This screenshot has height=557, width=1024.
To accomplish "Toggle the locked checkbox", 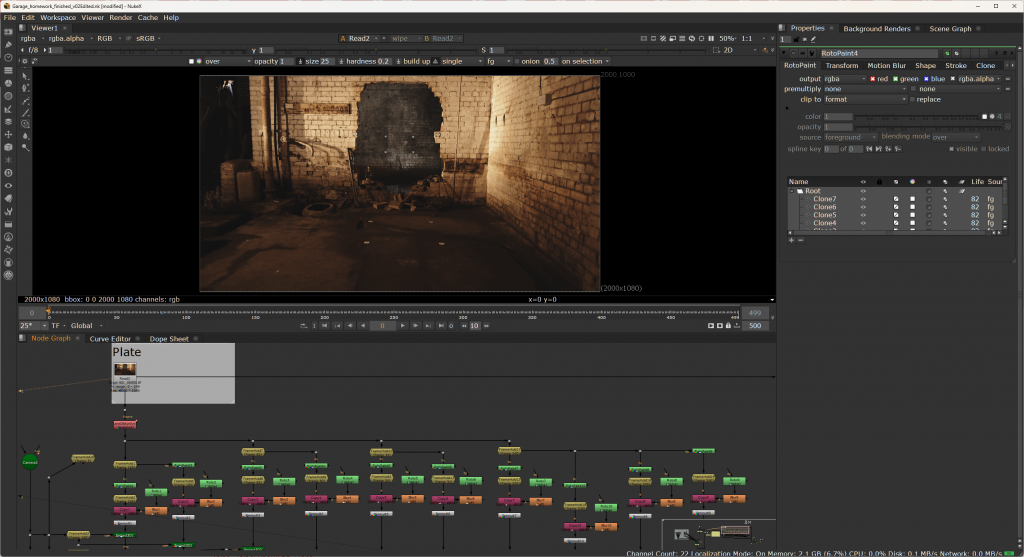I will pos(984,149).
